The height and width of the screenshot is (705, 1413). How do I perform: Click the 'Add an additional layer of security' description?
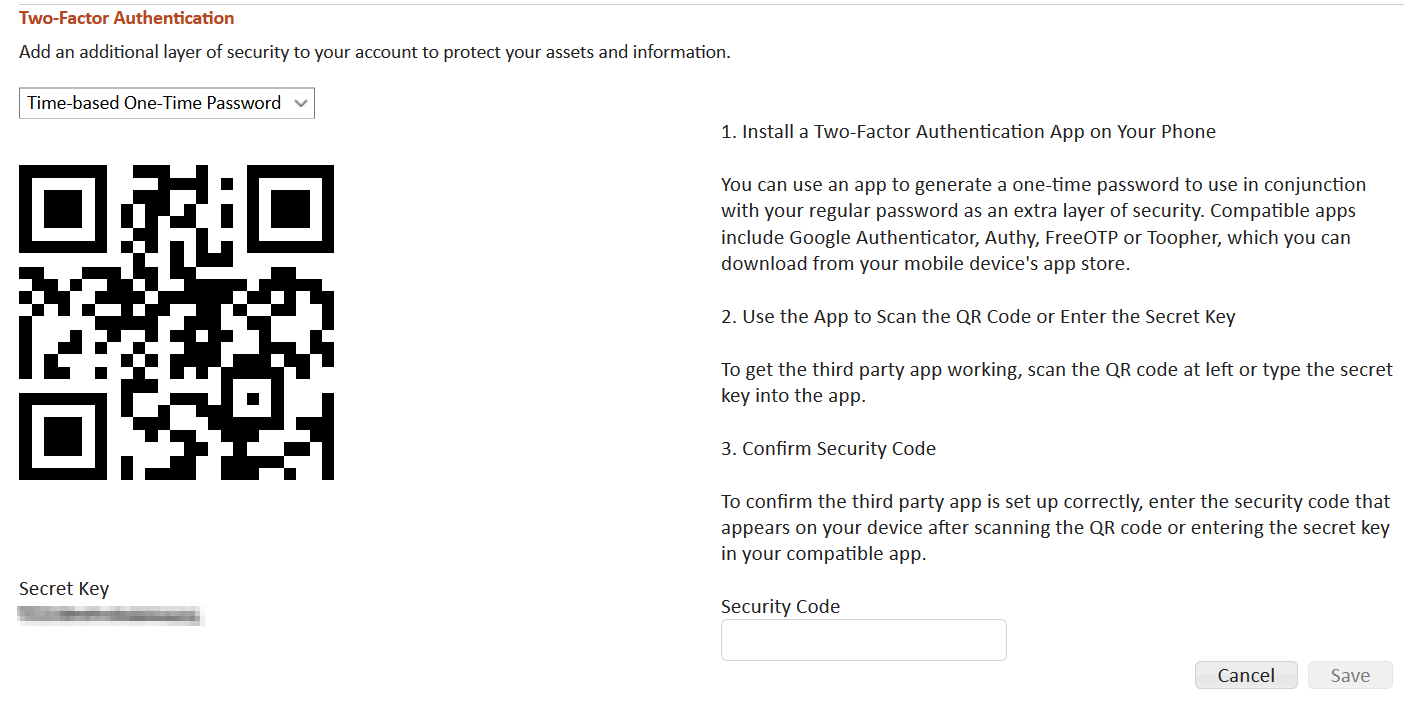(x=375, y=52)
